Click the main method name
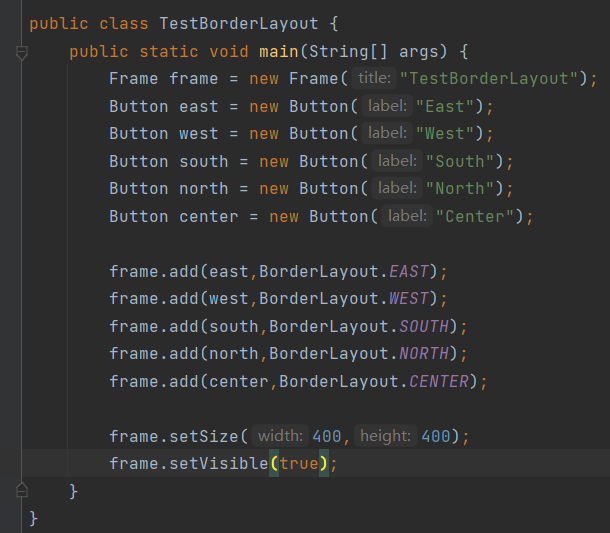The image size is (610, 533). click(279, 52)
